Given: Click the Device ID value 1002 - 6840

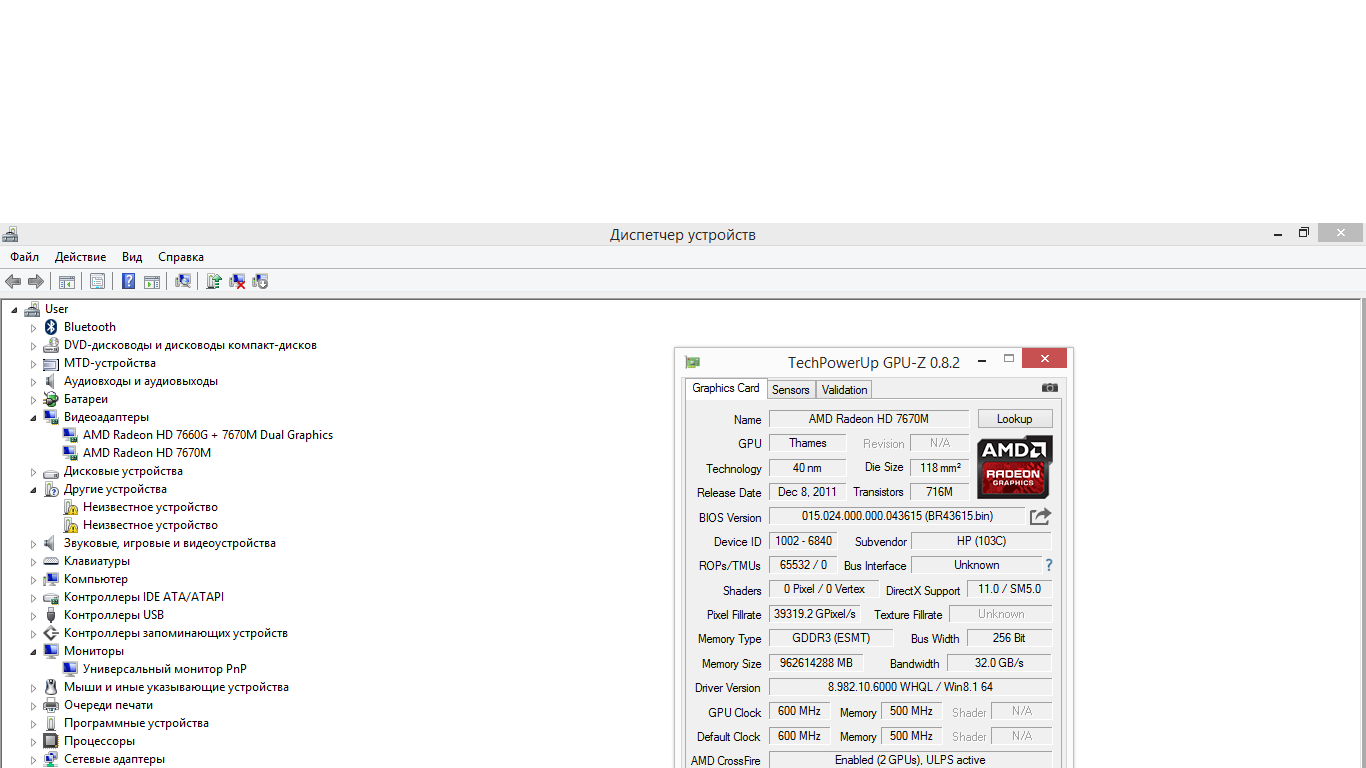Looking at the screenshot, I should (x=803, y=541).
